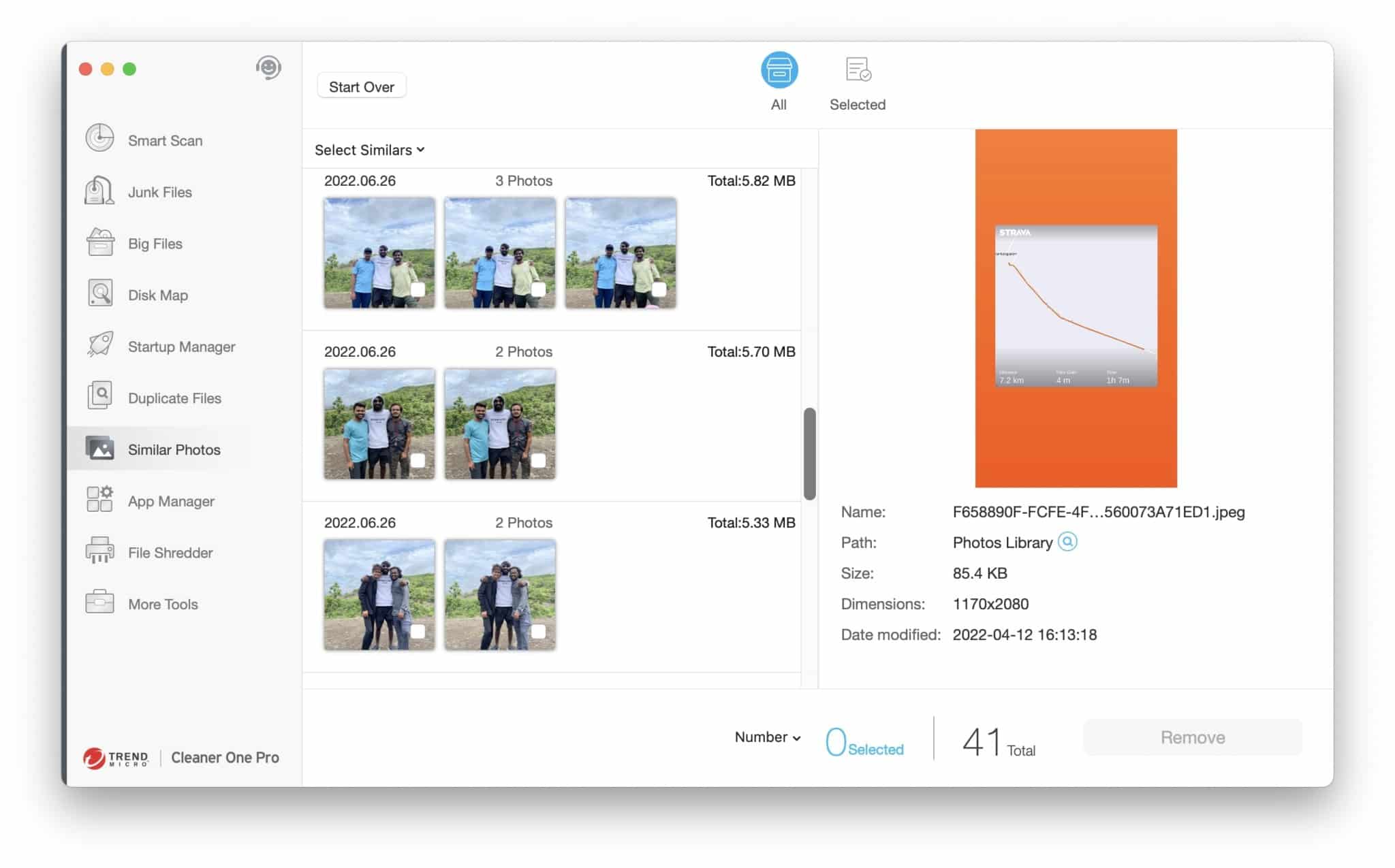This screenshot has width=1395, height=868.
Task: Click the Junk Files vacuum icon
Action: click(x=99, y=191)
